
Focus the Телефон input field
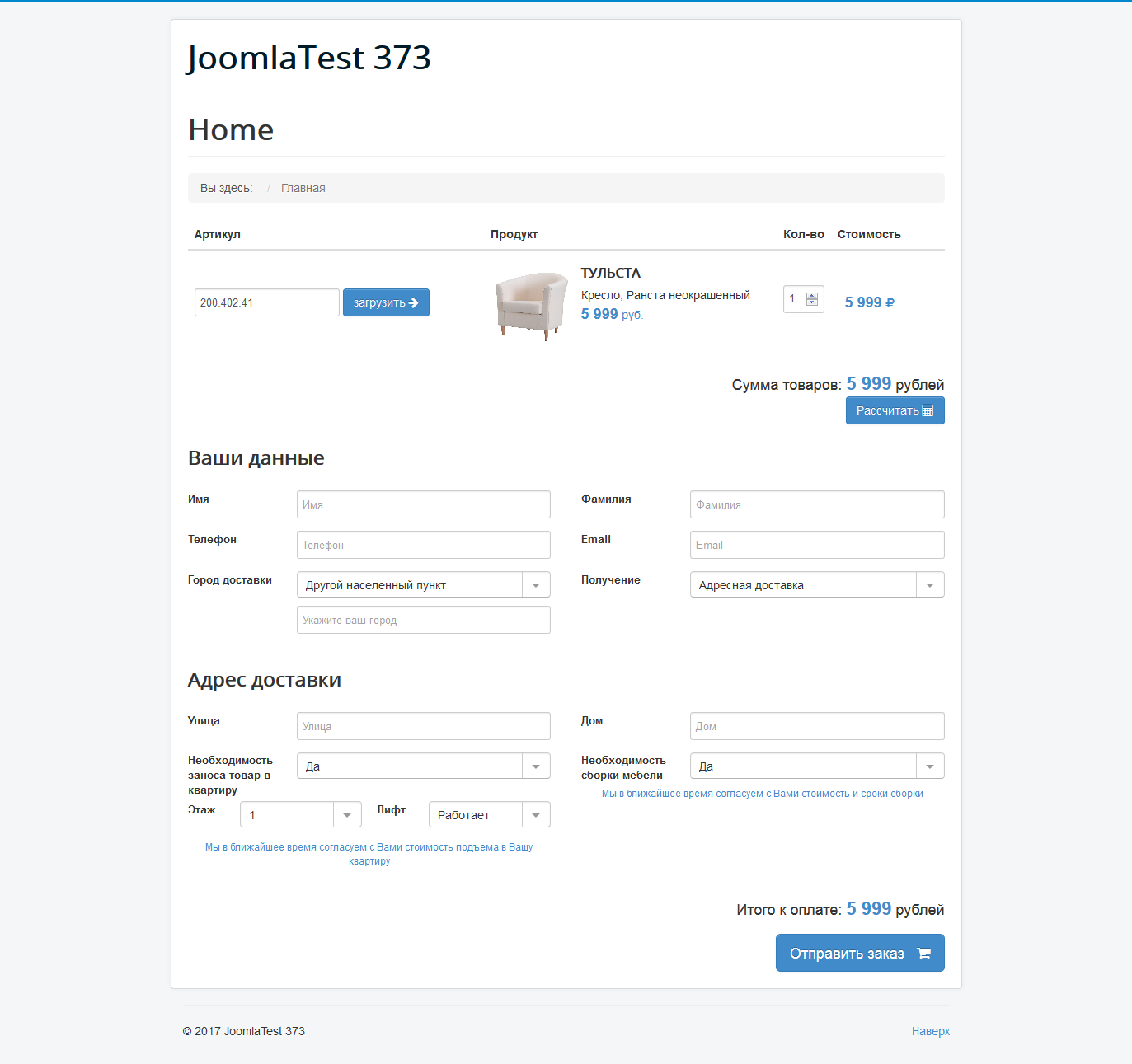(423, 545)
